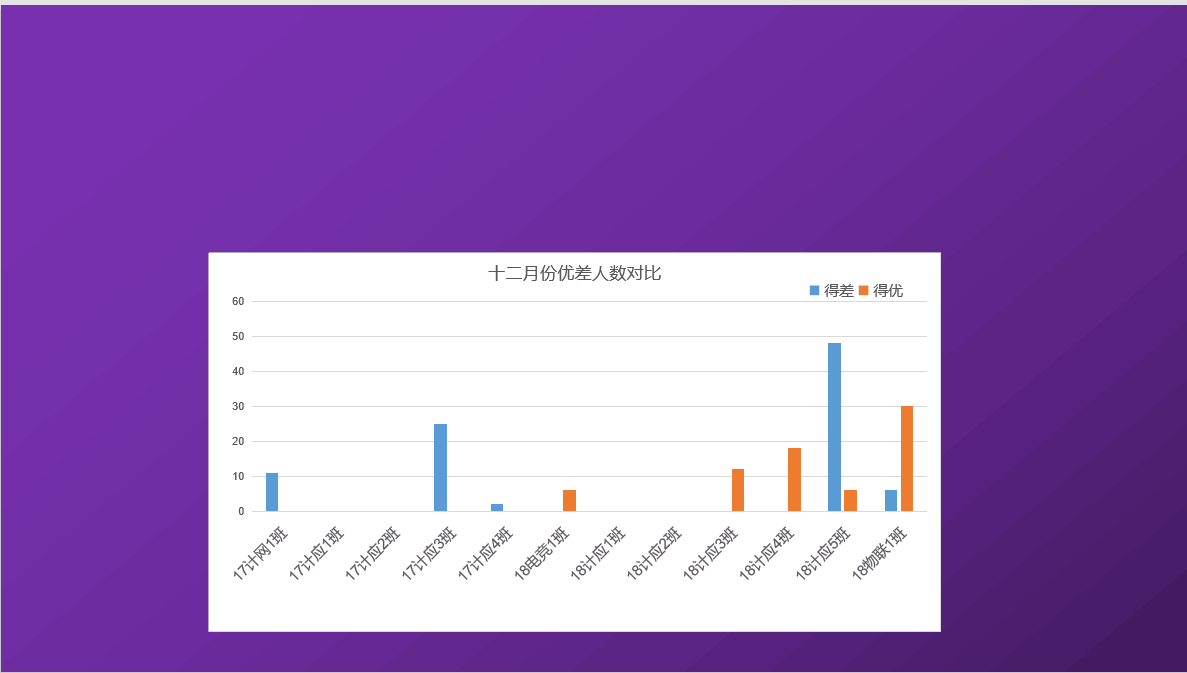
Task: Select the orange bar for 18计应5班
Action: click(850, 501)
